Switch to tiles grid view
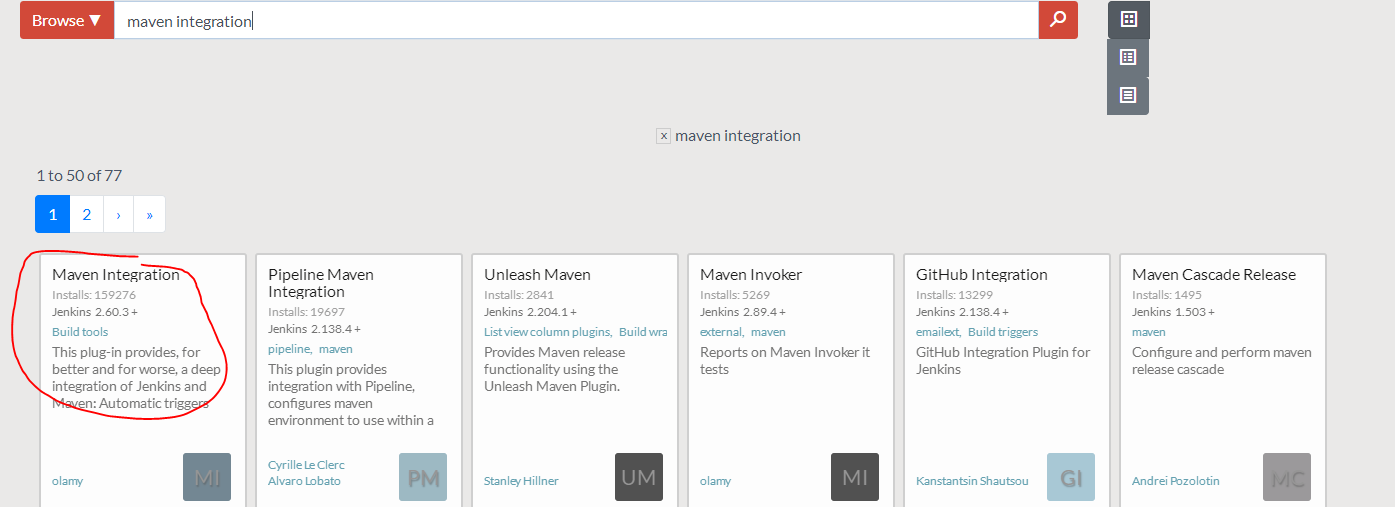Viewport: 1395px width, 507px height. point(1129,19)
